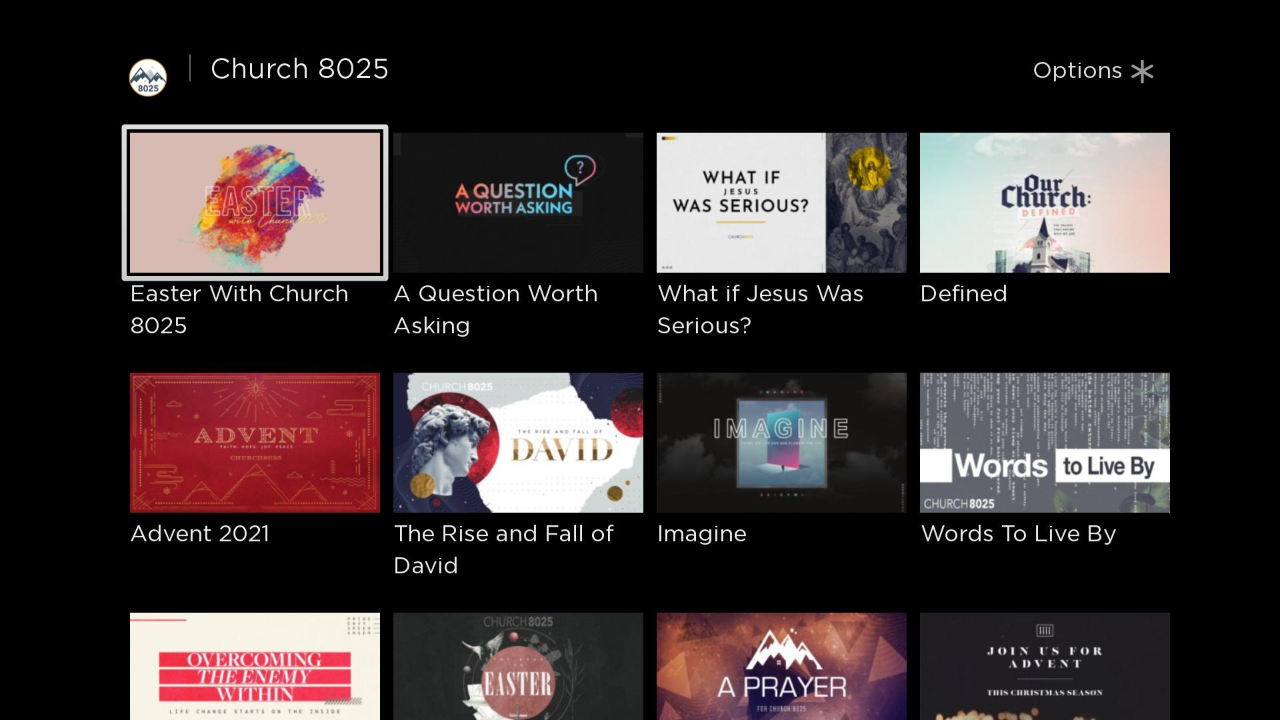Screen dimensions: 1280x720
Task: Open the Options menu
Action: pyautogui.click(x=1093, y=71)
